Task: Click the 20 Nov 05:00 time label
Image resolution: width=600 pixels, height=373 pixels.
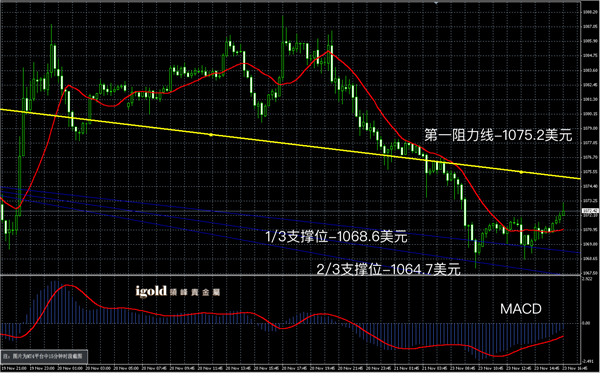Action: (x=126, y=368)
